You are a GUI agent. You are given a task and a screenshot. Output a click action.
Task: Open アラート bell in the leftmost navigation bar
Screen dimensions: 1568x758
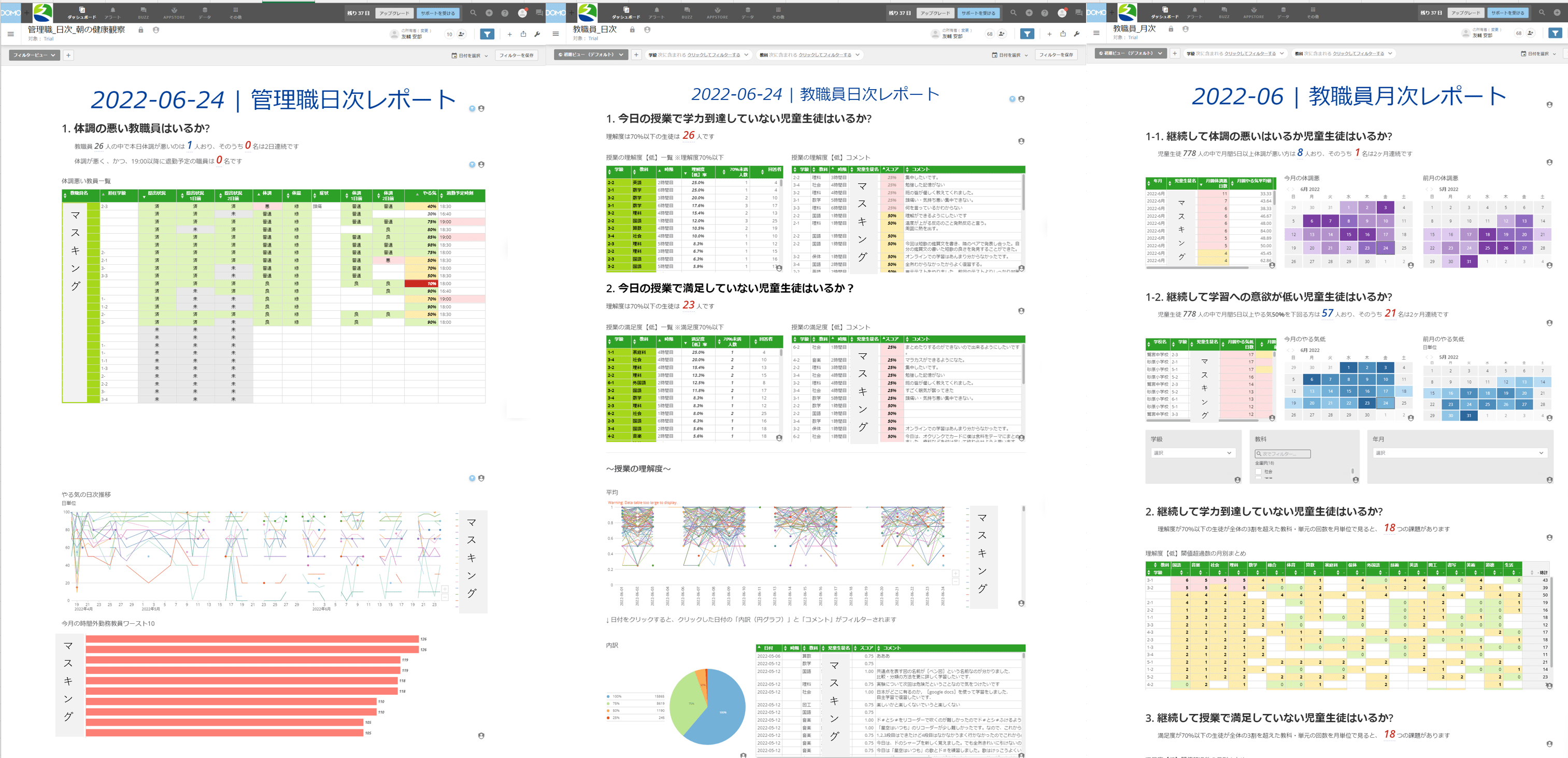click(112, 13)
